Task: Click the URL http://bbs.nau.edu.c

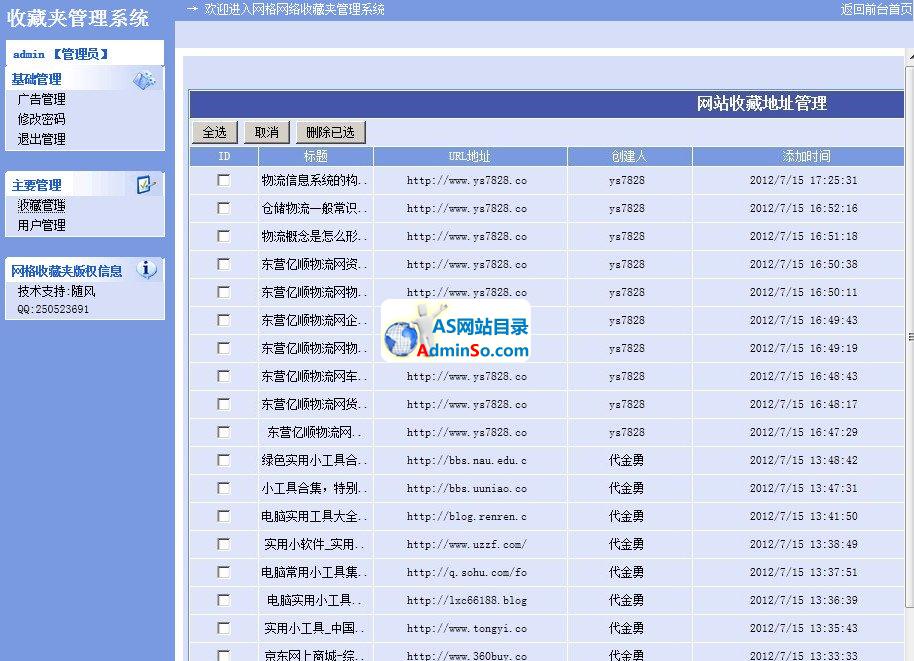Action: click(x=467, y=460)
